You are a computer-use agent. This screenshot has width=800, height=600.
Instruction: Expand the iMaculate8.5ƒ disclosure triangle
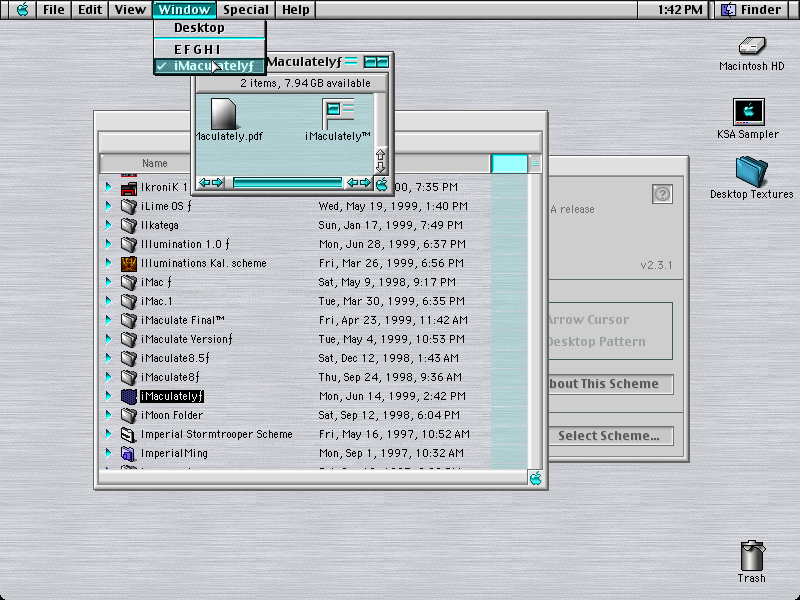[x=108, y=358]
